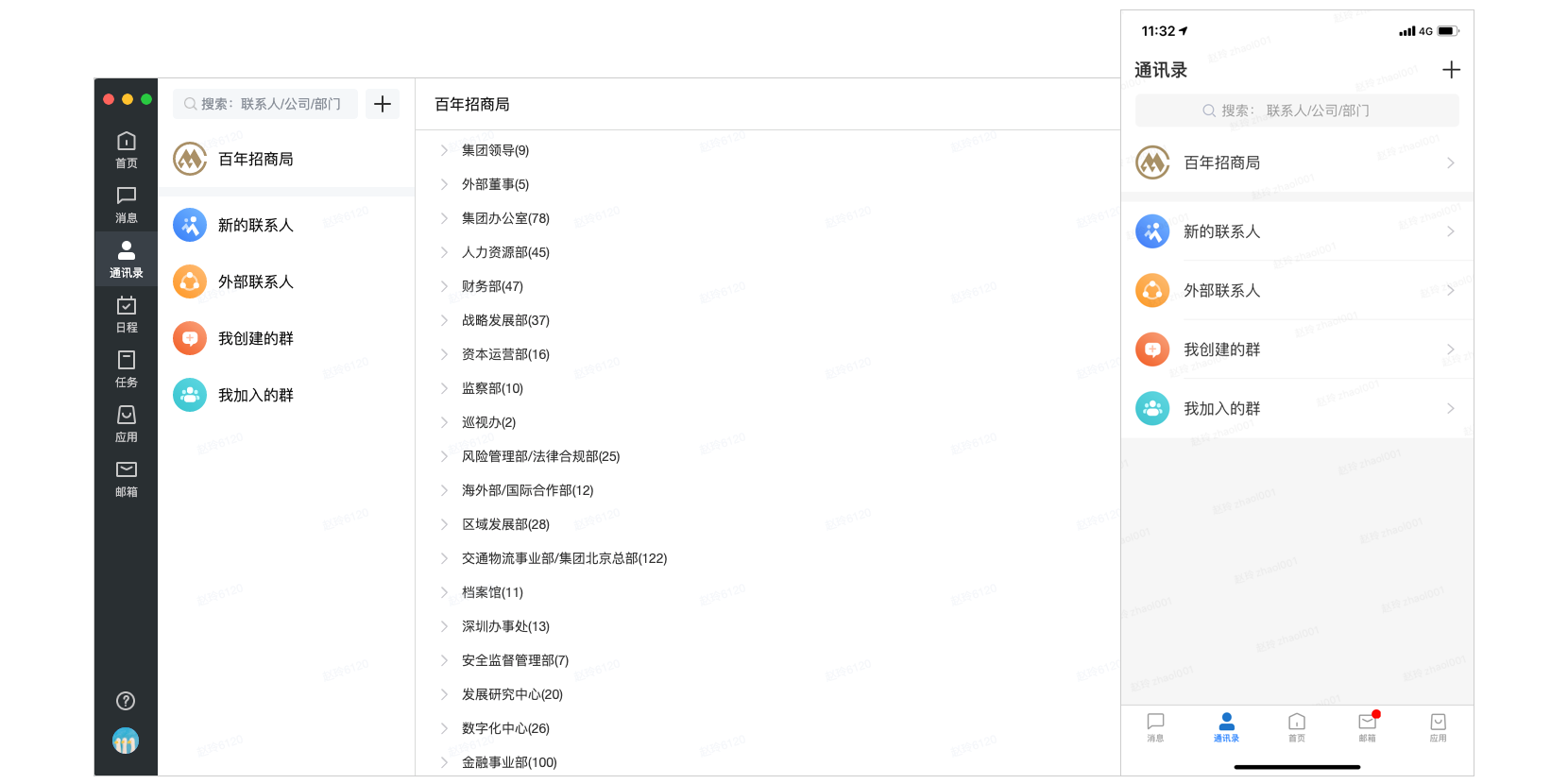This screenshot has height=784, width=1568.
Task: Switch to 邮箱 tab in mobile bottom bar
Action: [1367, 726]
